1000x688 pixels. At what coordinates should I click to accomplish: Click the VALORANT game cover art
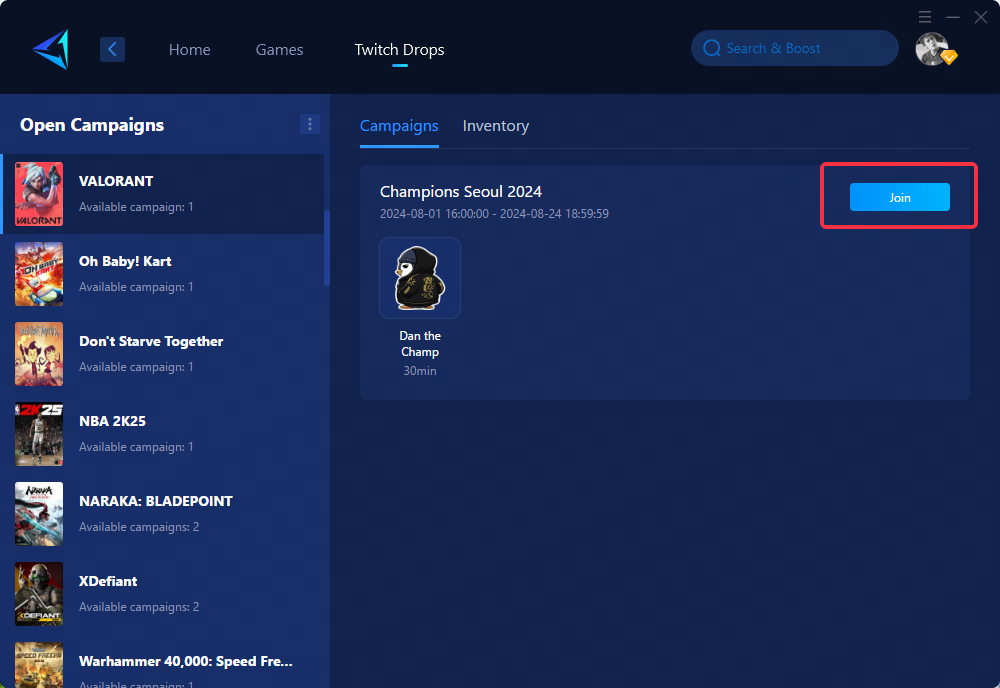coord(39,194)
